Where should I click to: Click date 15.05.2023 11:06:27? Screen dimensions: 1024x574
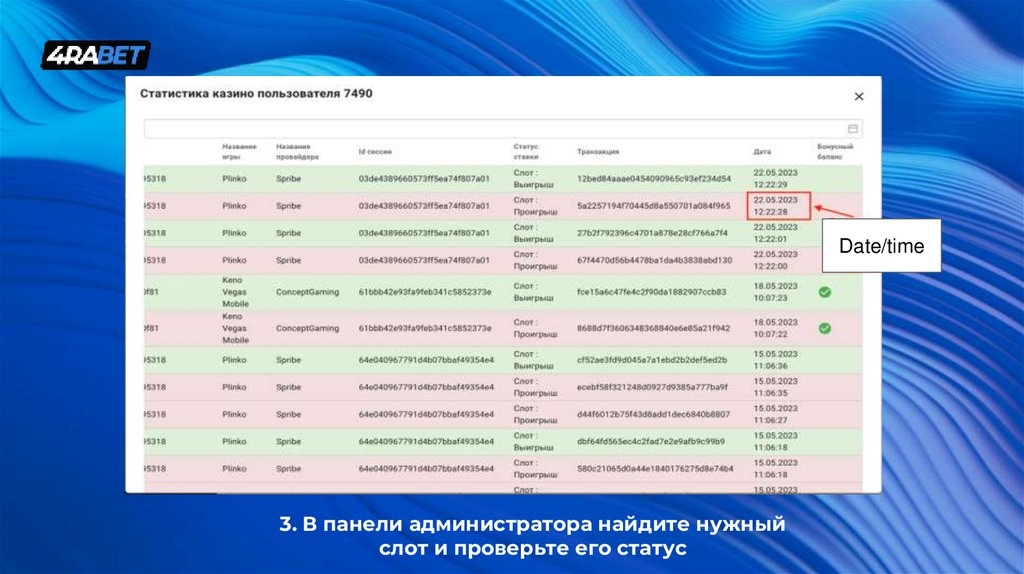pyautogui.click(x=775, y=414)
